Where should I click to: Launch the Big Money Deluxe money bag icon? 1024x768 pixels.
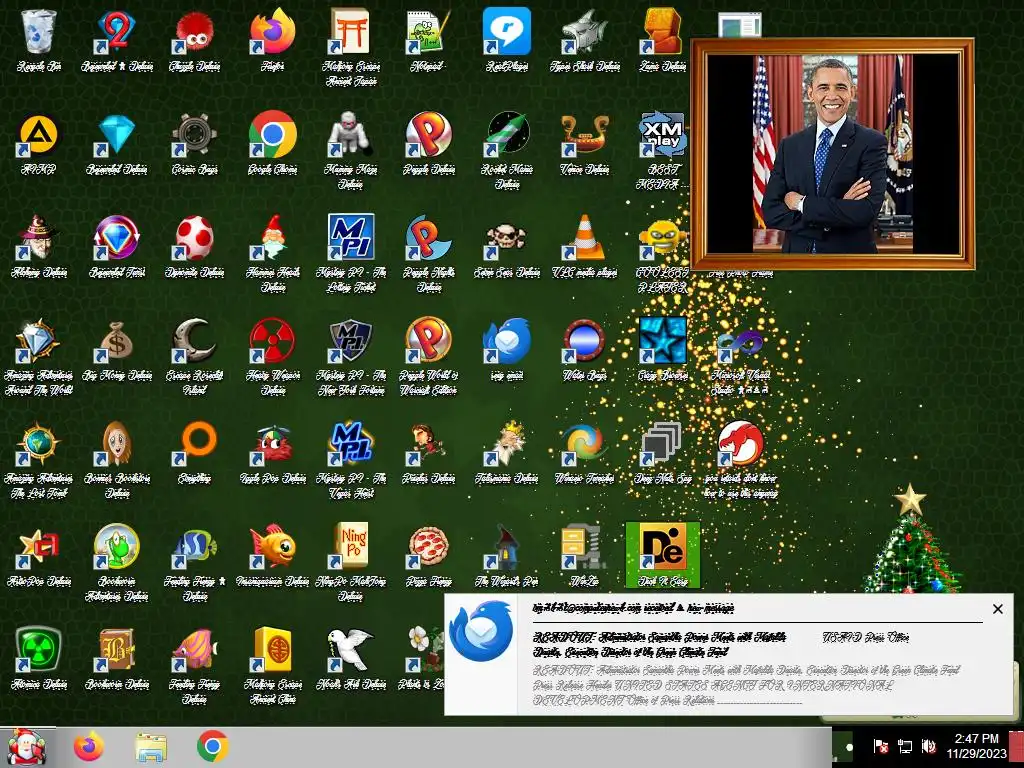coord(117,340)
